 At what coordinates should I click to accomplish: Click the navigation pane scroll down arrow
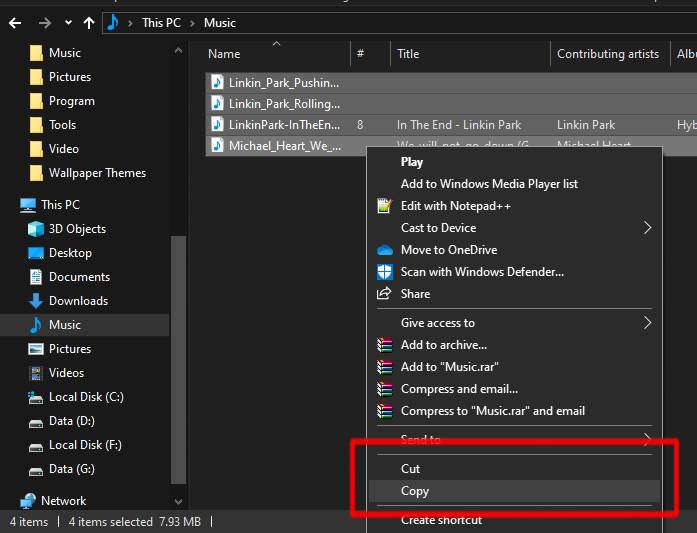pyautogui.click(x=178, y=502)
